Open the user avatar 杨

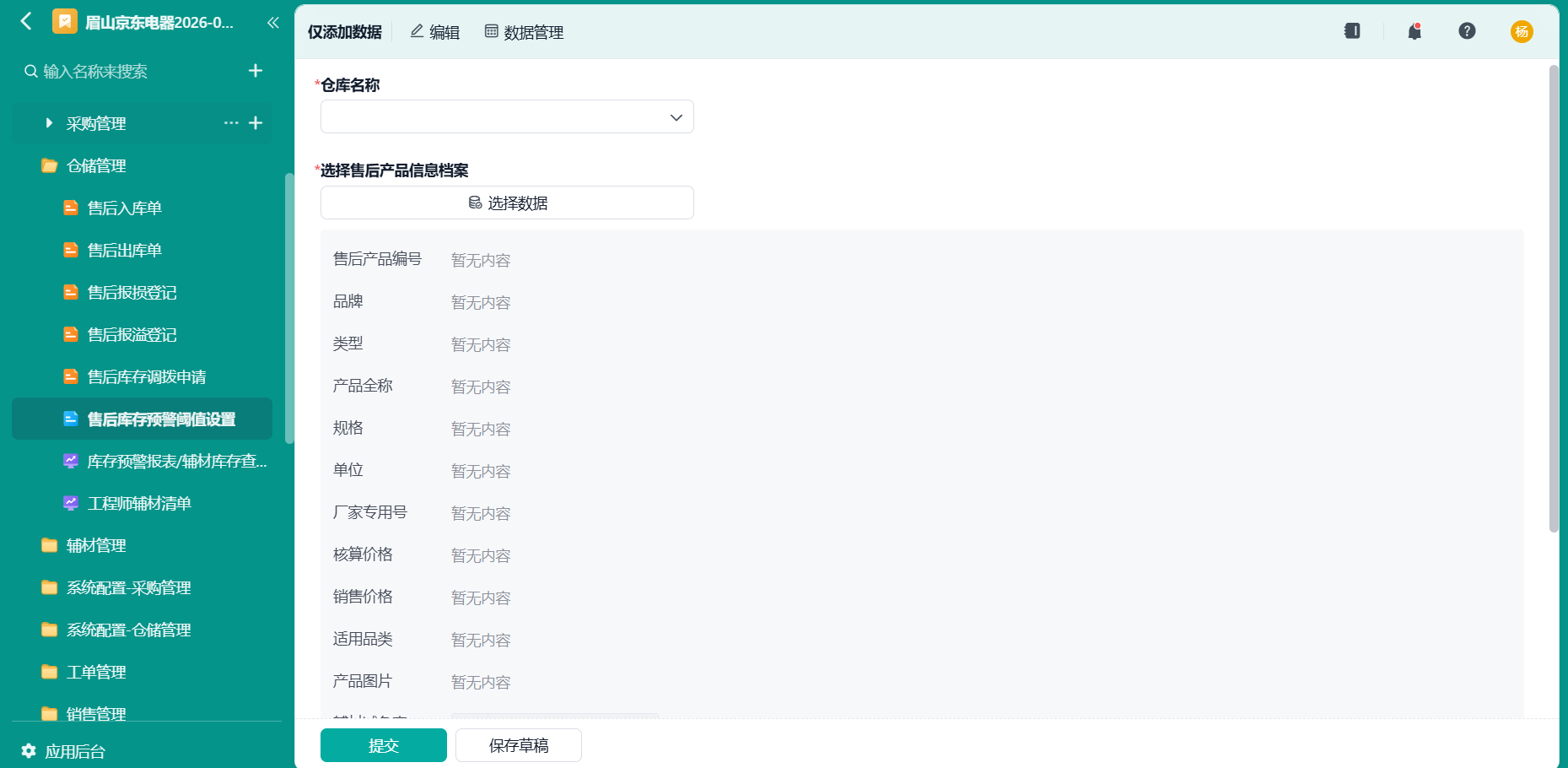pos(1522,31)
